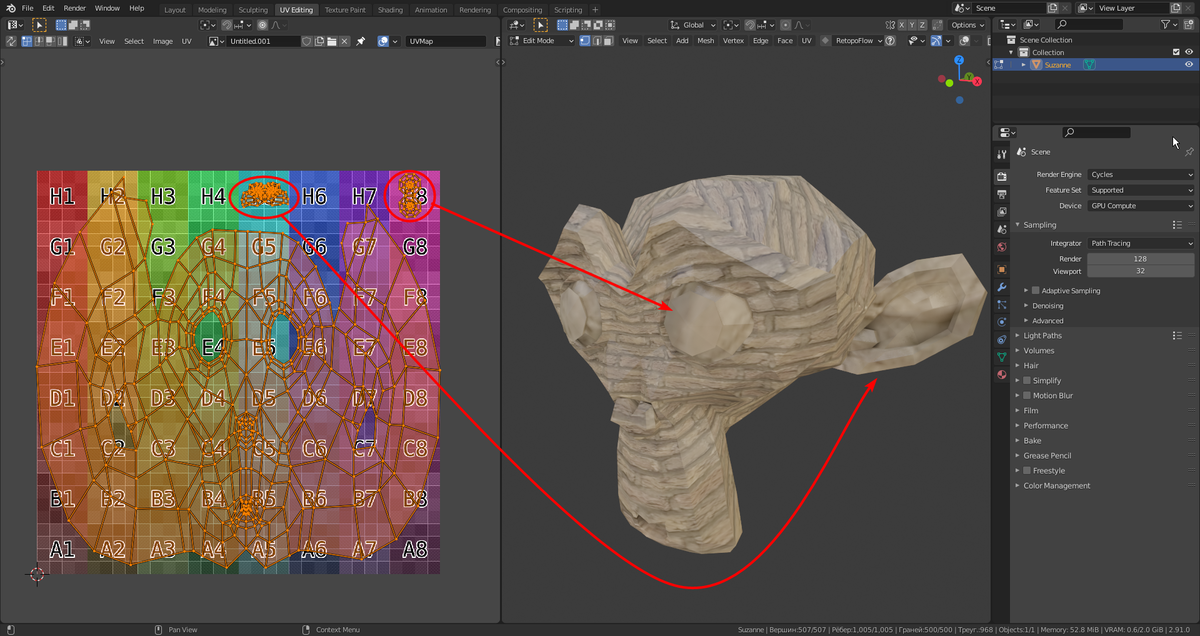Open Object properties orange square tab
Image resolution: width=1200 pixels, height=636 pixels.
point(1002,269)
